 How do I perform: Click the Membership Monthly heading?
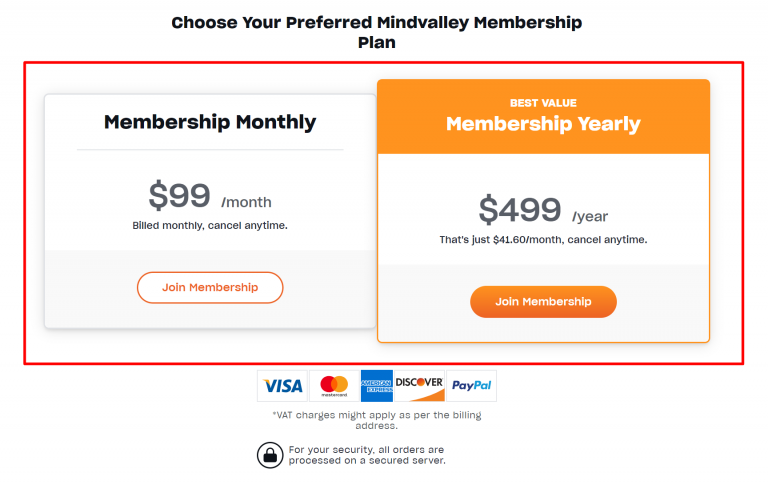pyautogui.click(x=210, y=123)
